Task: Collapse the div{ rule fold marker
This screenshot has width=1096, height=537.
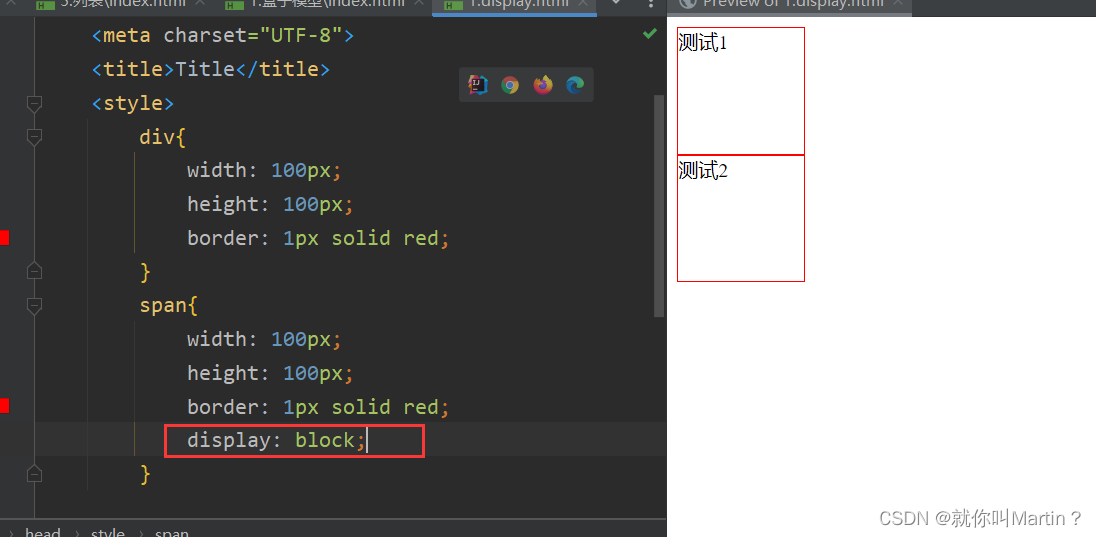Action: (x=34, y=137)
